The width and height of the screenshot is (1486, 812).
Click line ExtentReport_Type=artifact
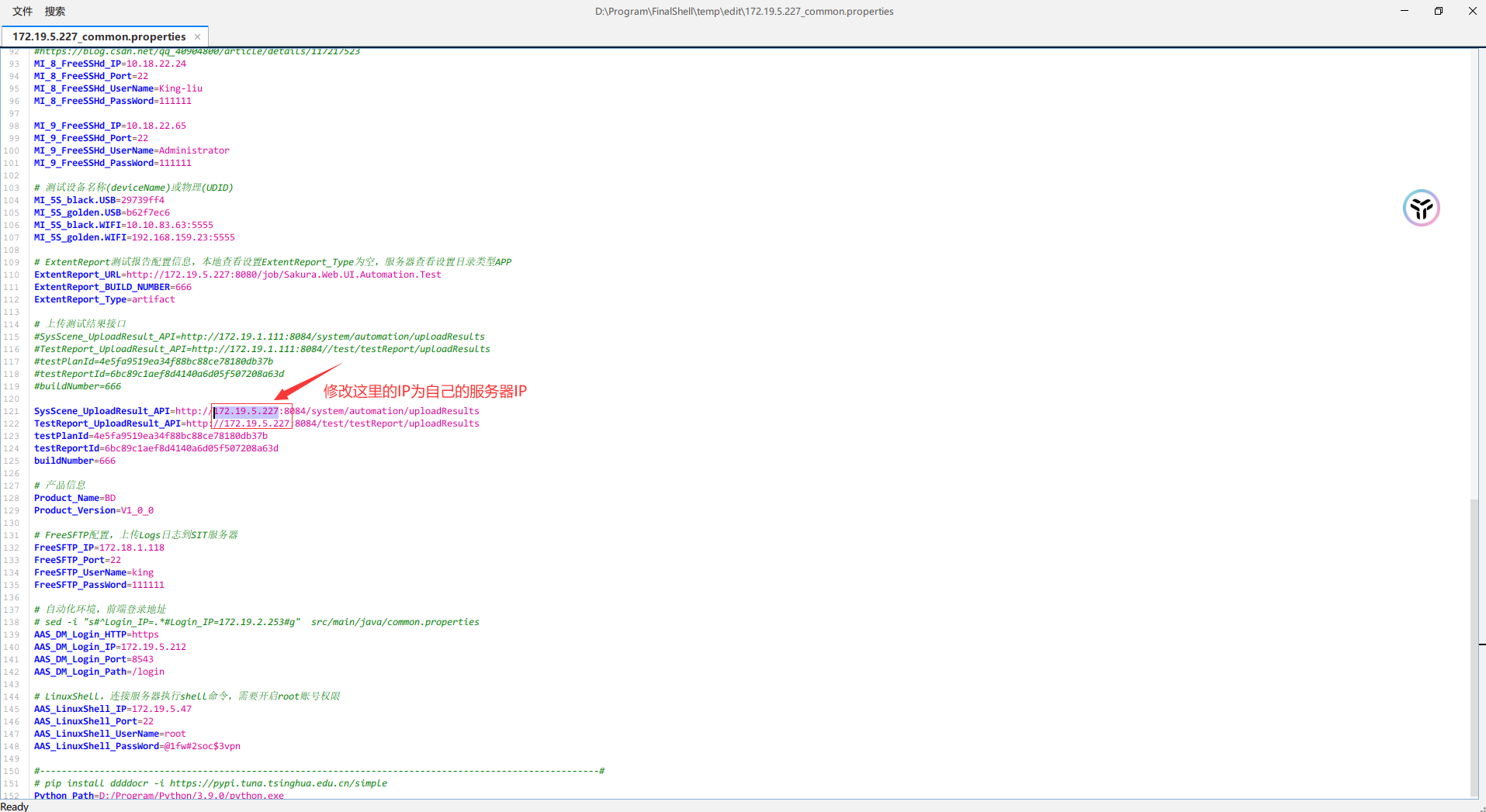[x=105, y=299]
